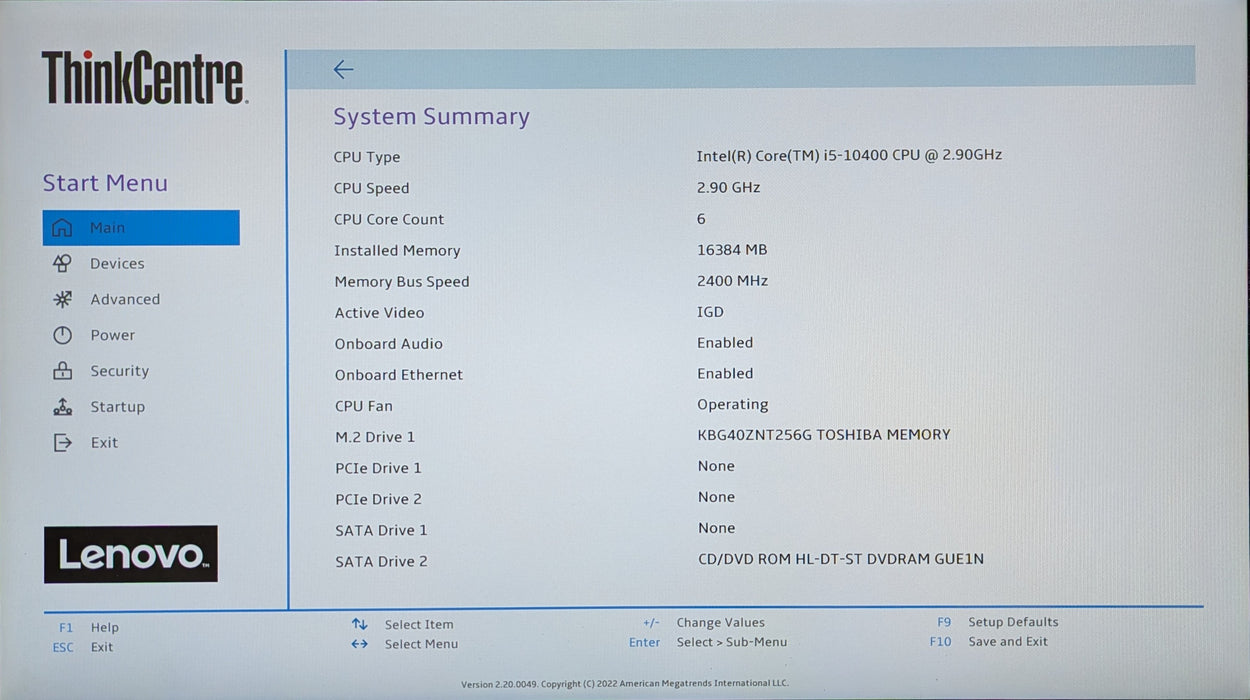Click the SATA Drive 1 label

[x=381, y=531]
